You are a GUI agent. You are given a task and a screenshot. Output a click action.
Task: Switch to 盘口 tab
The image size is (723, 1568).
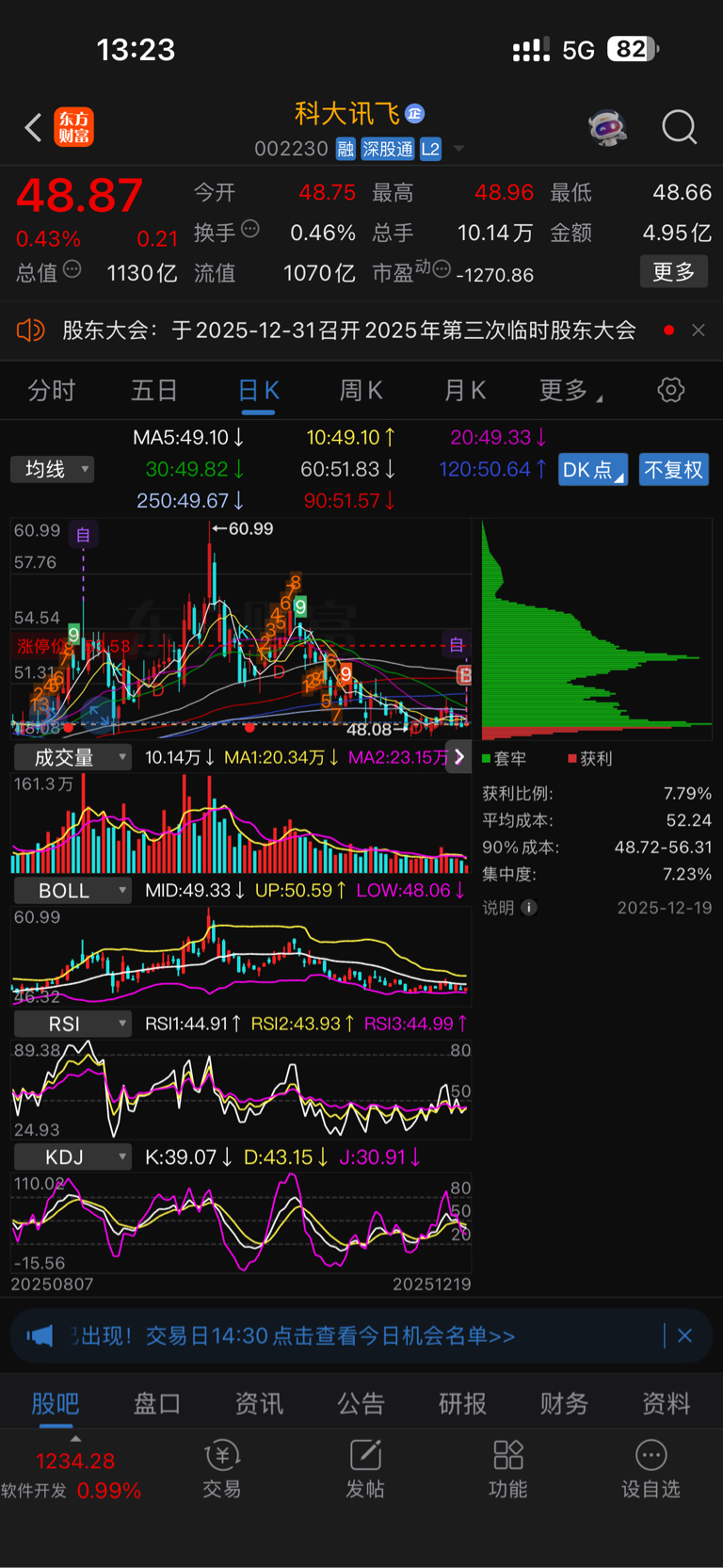click(157, 1404)
